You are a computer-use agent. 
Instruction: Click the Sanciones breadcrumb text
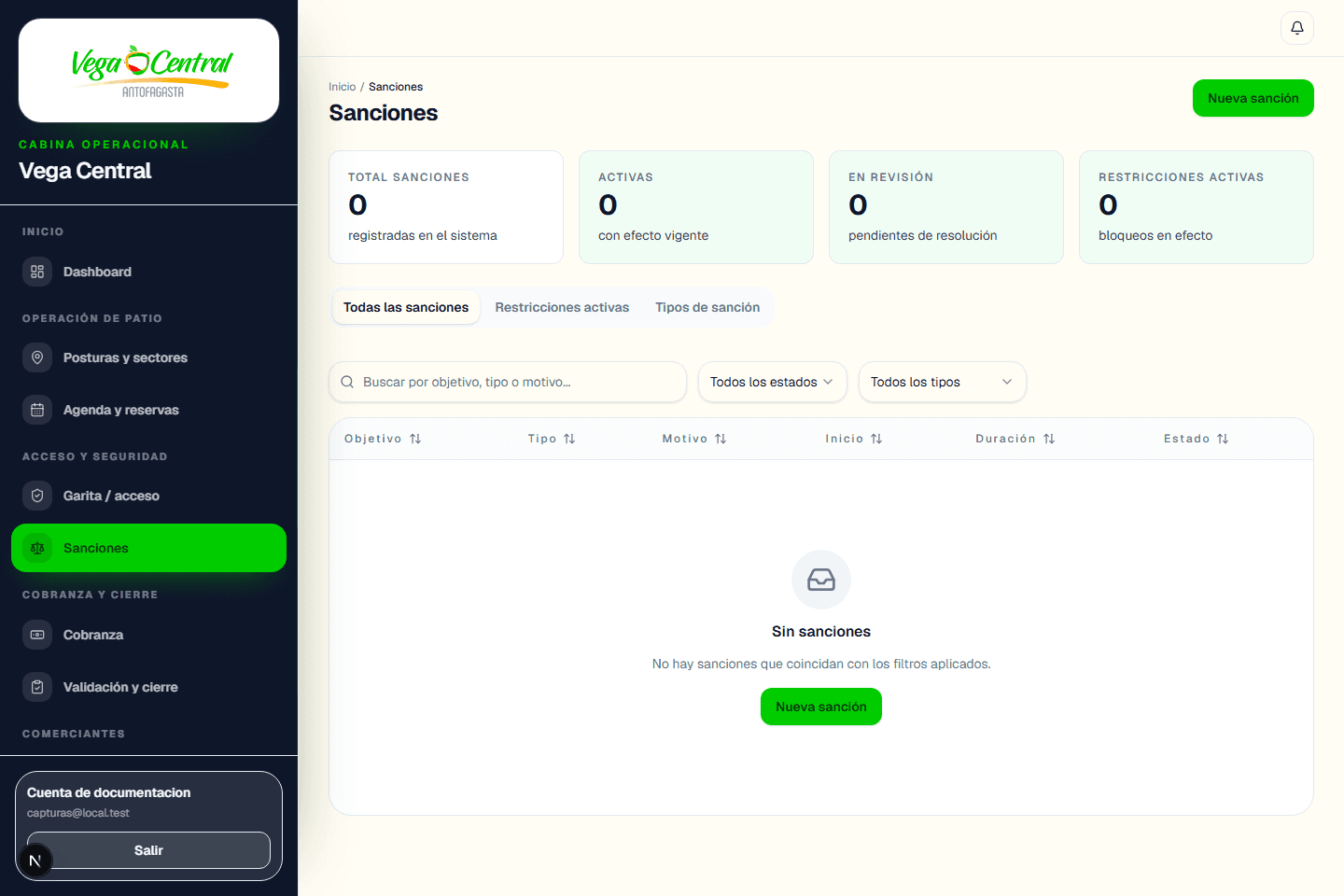[x=396, y=87]
